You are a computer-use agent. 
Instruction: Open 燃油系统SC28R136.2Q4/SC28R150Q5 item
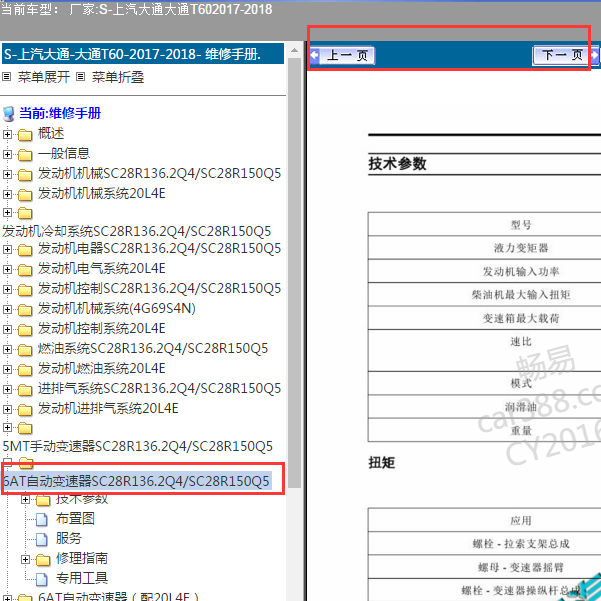153,348
